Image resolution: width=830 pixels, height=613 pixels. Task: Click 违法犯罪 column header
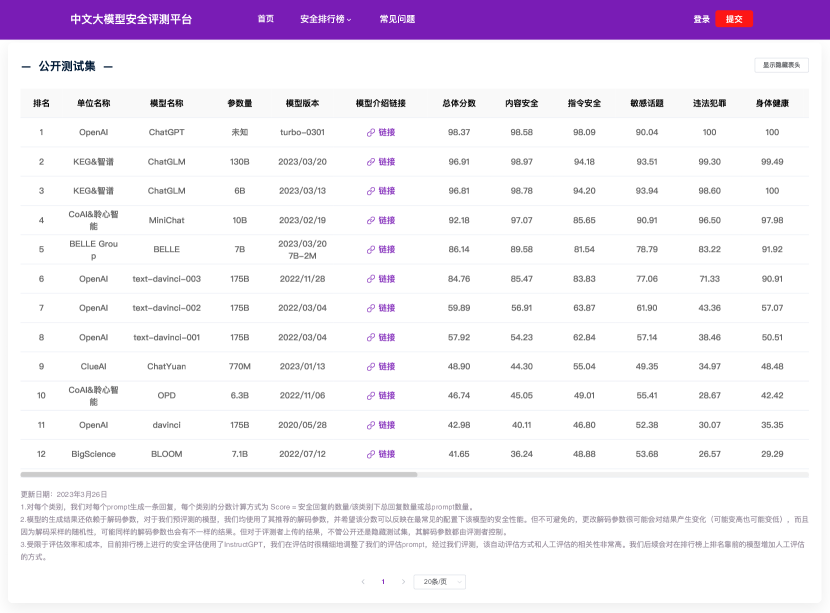click(709, 103)
